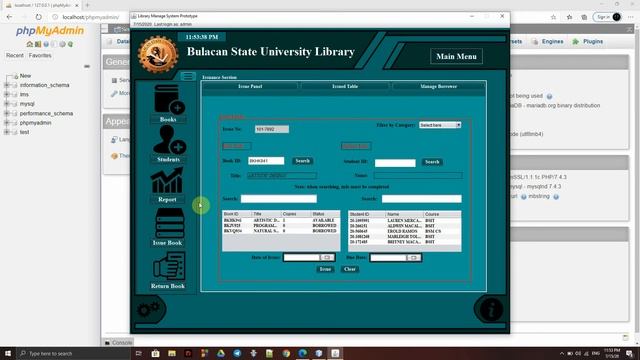Click the university seal logo
Screen dimensions: 640x360
[158, 55]
